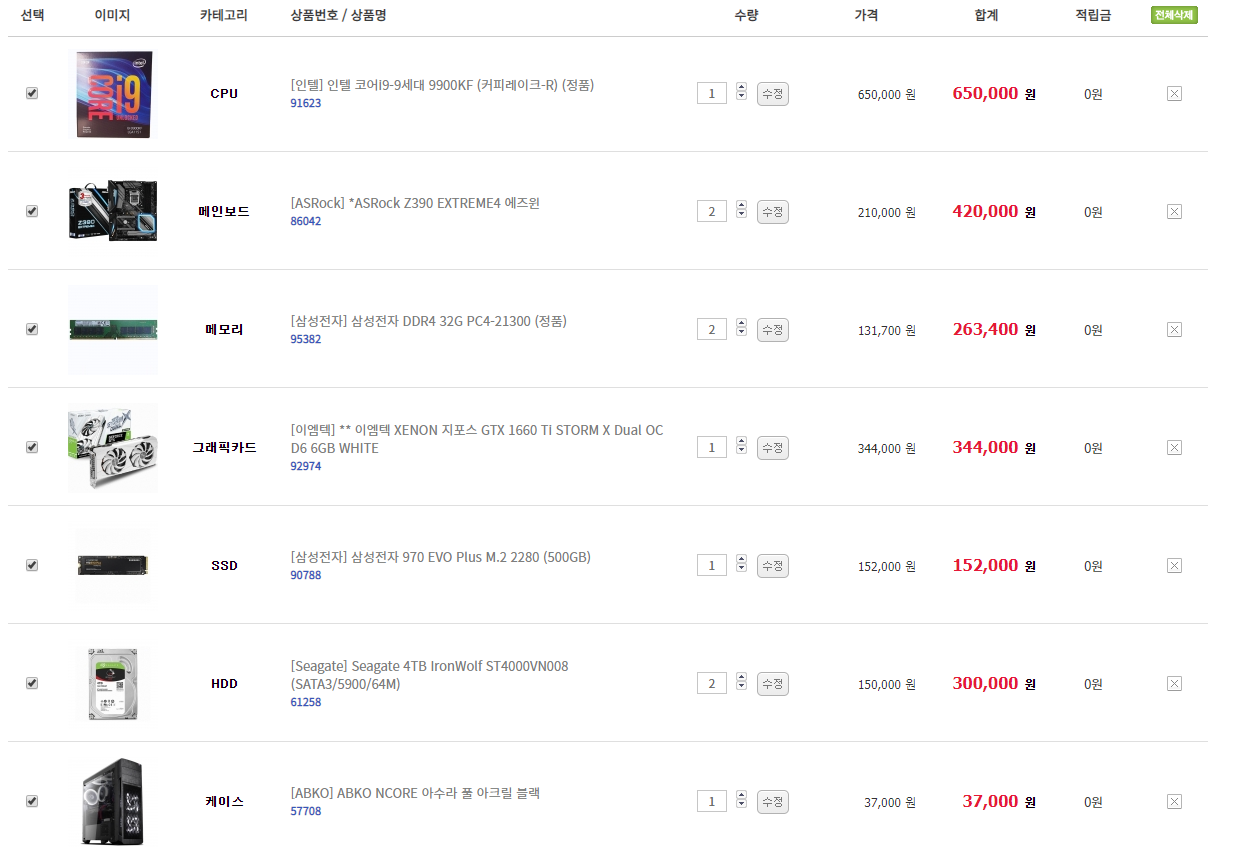Viewport: 1234px width, 855px height.
Task: Delete the ASRock motherboard row via X icon
Action: 1174,212
